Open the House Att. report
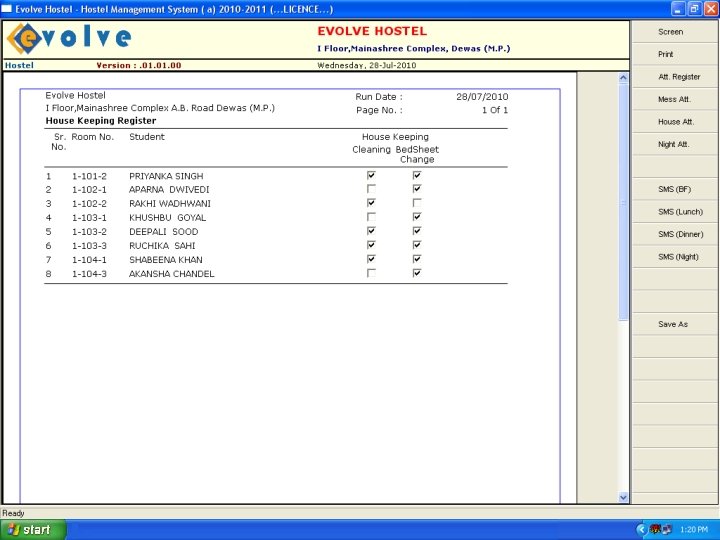The image size is (720, 540). tap(675, 122)
